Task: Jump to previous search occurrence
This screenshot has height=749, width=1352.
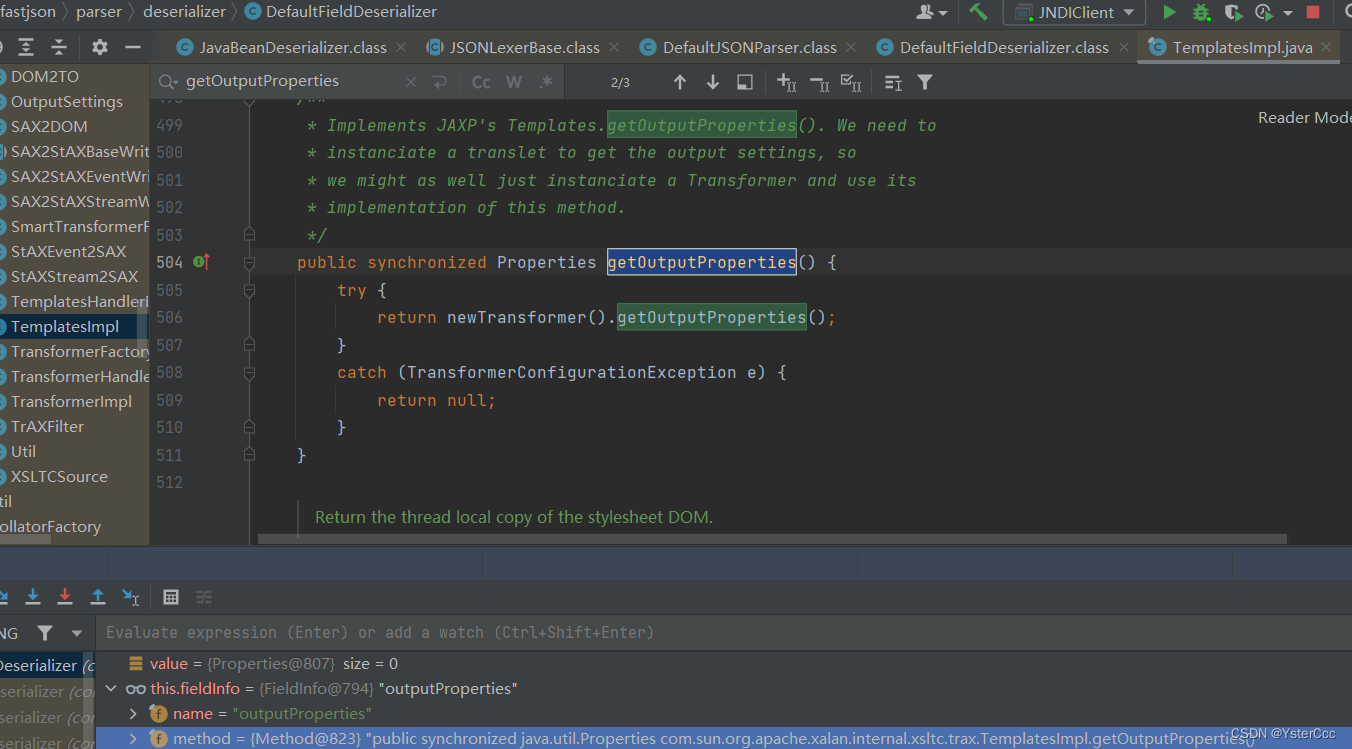Action: (x=680, y=82)
